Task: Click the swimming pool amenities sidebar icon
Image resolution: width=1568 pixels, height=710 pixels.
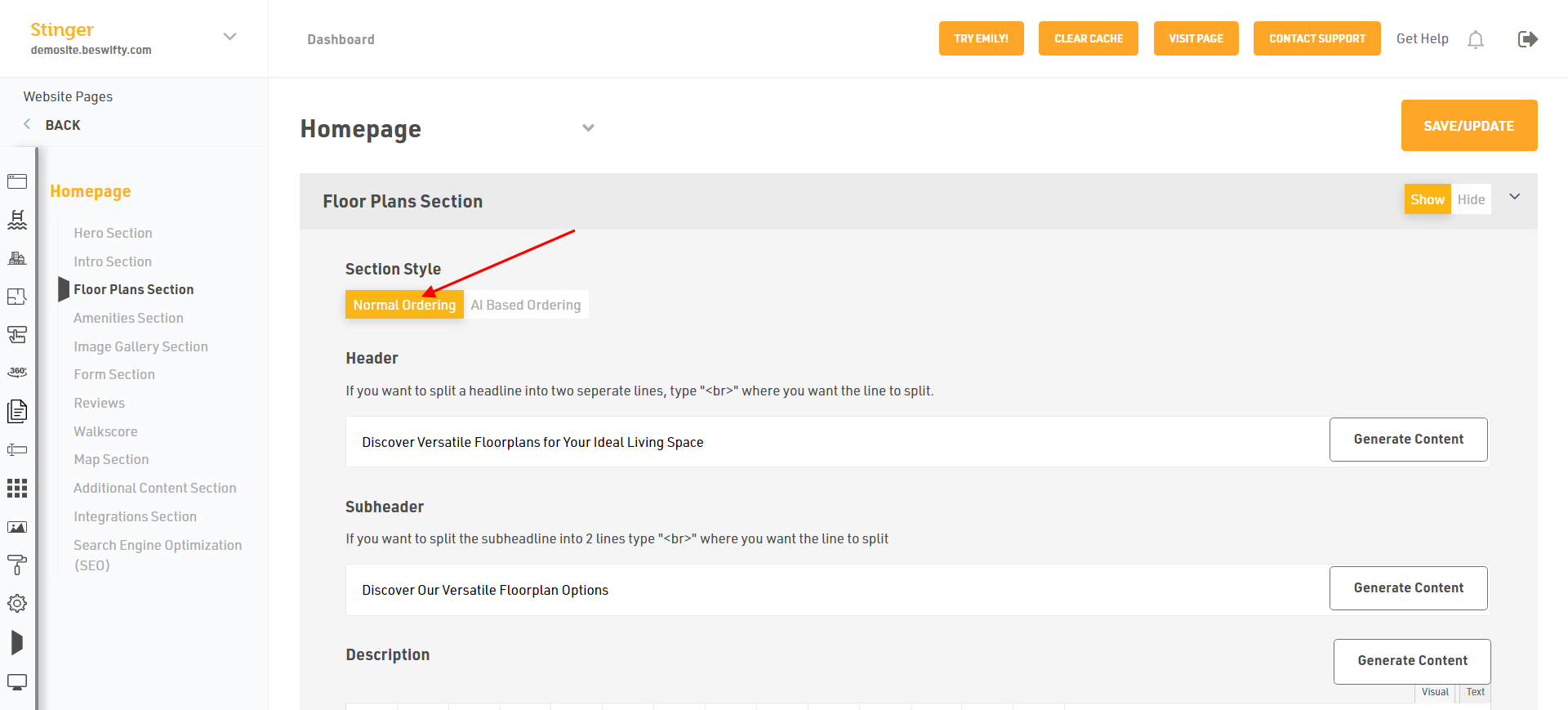Action: (17, 220)
